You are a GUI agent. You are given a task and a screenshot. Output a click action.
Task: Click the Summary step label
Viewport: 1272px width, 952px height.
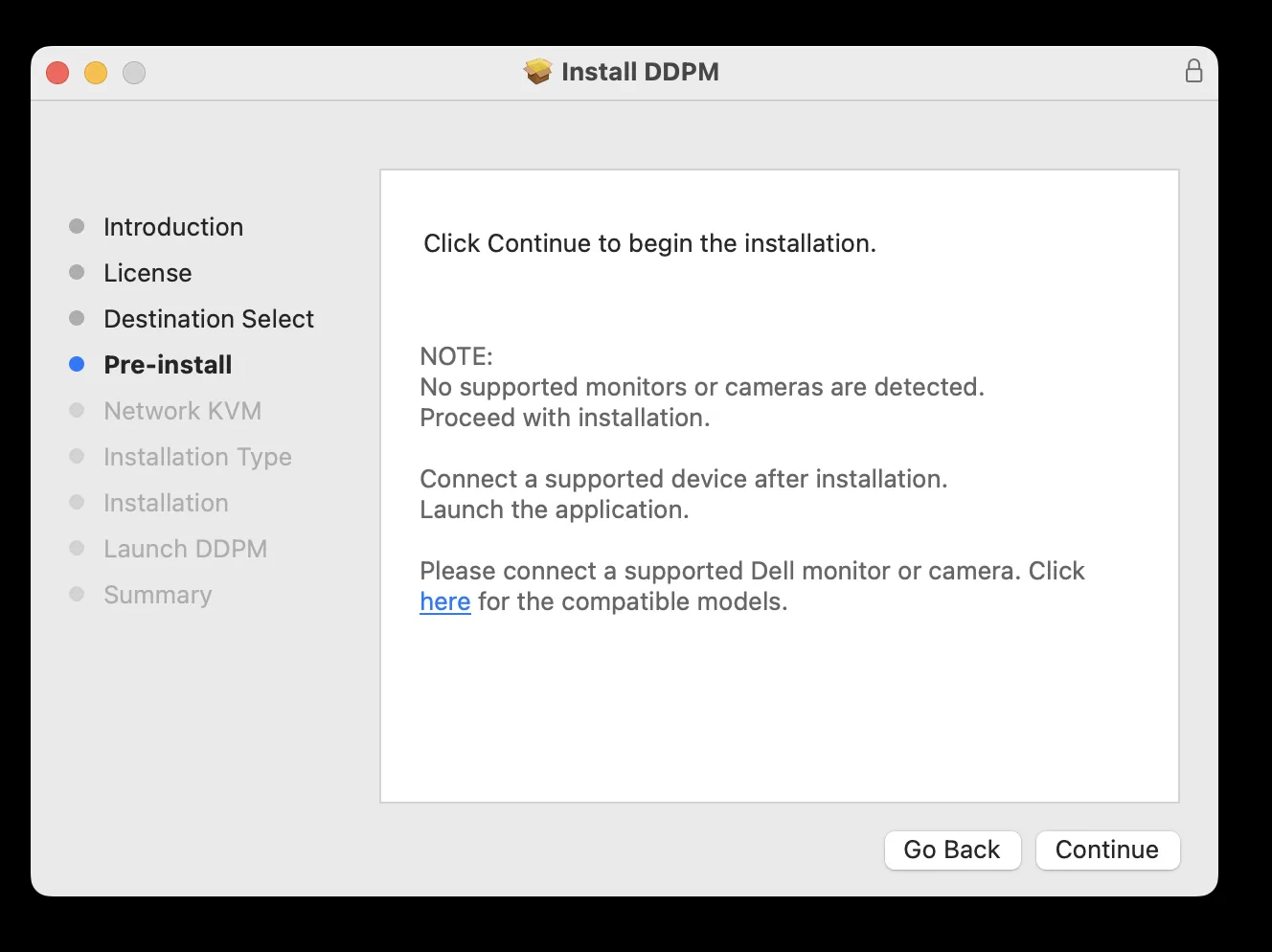158,595
